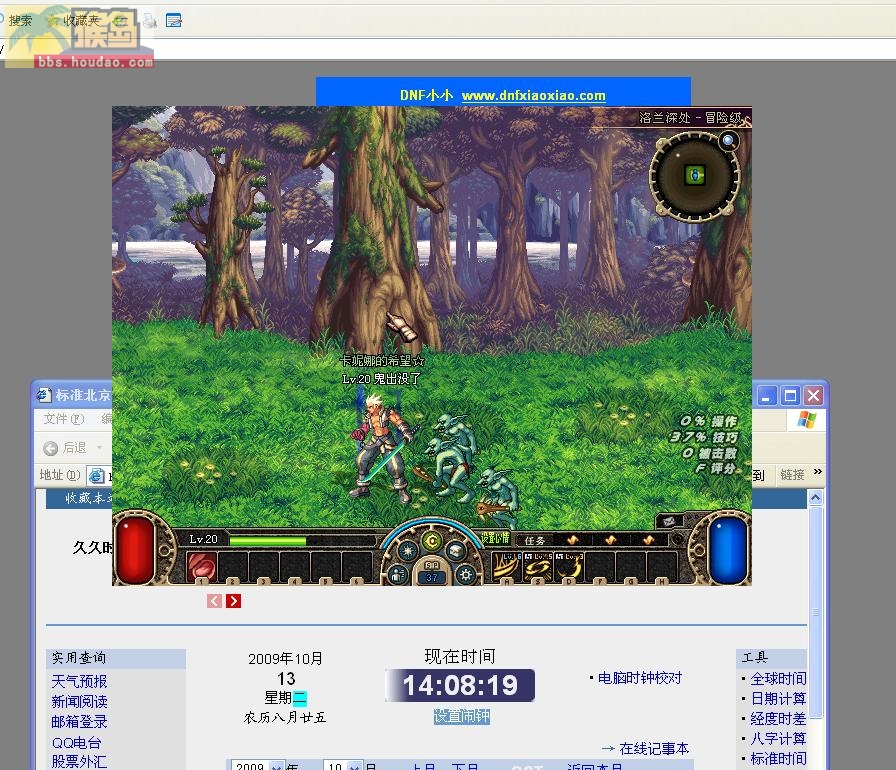
Task: Click the 14:08:19 digital clock display
Action: point(460,685)
